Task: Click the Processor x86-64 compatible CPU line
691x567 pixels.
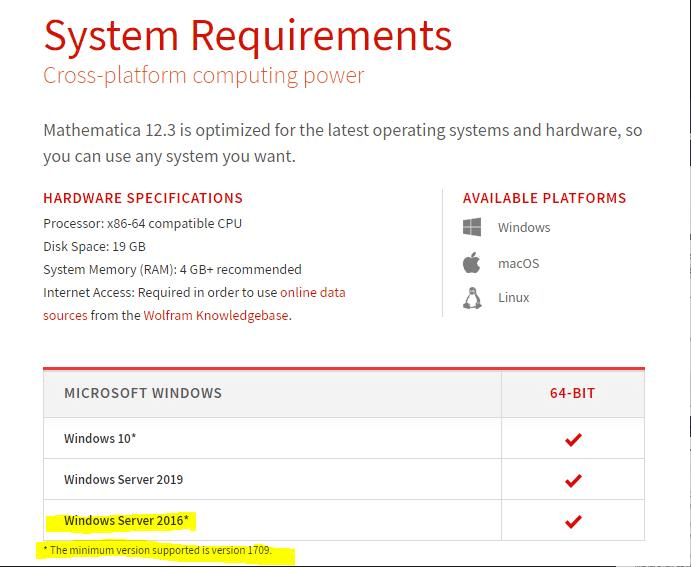Action: [x=142, y=224]
